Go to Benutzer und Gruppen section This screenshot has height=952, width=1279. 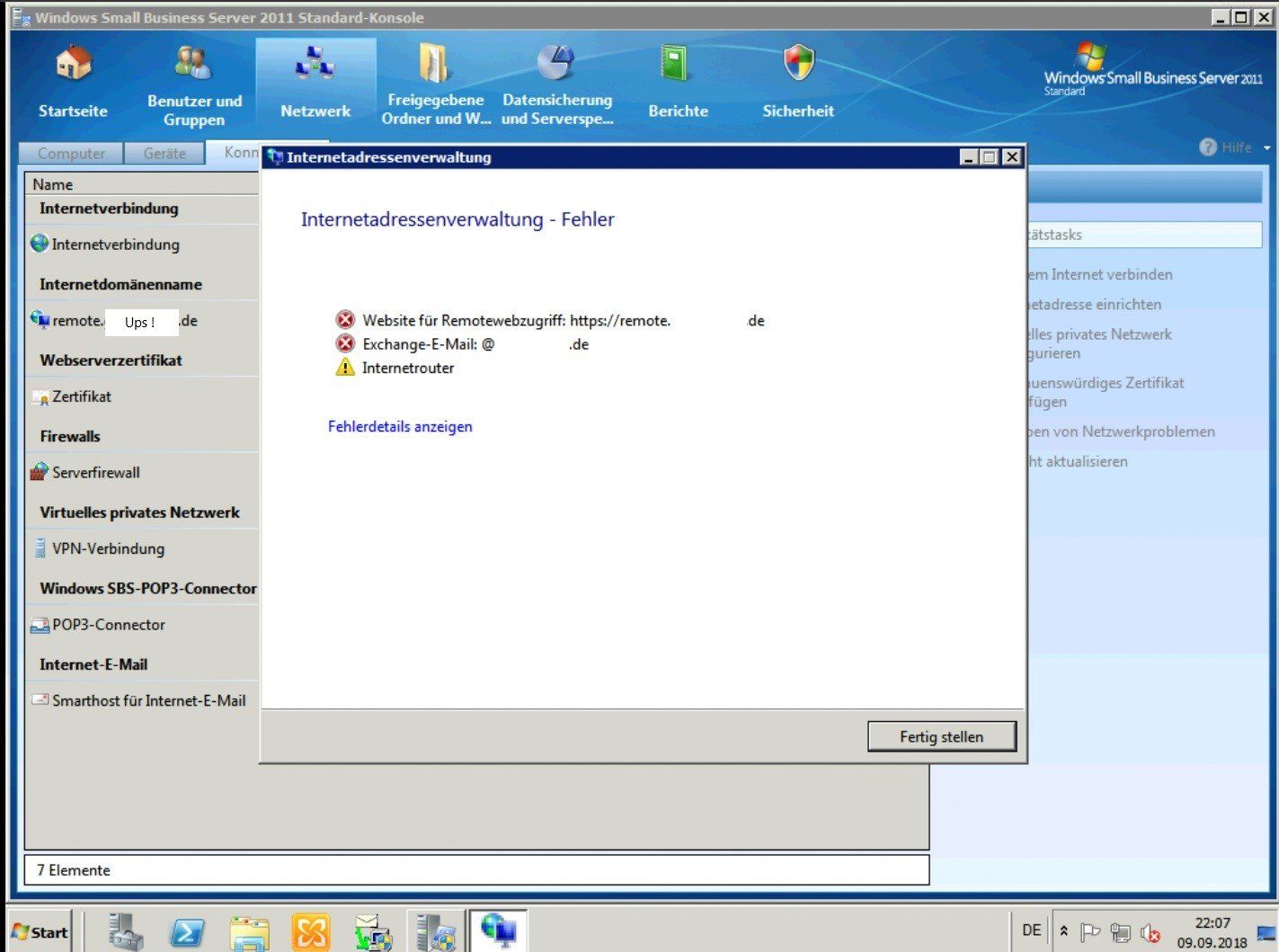click(x=194, y=85)
